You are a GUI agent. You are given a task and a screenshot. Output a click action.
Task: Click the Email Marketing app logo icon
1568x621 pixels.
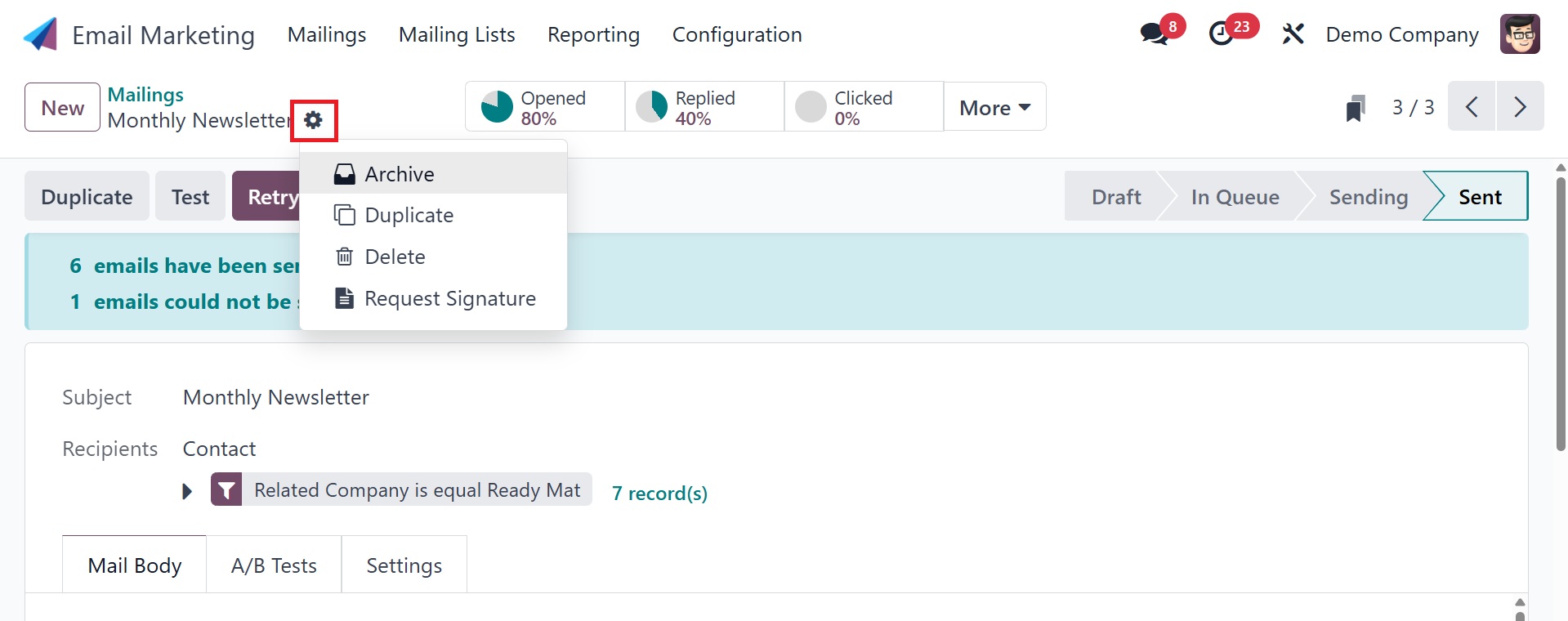(41, 34)
